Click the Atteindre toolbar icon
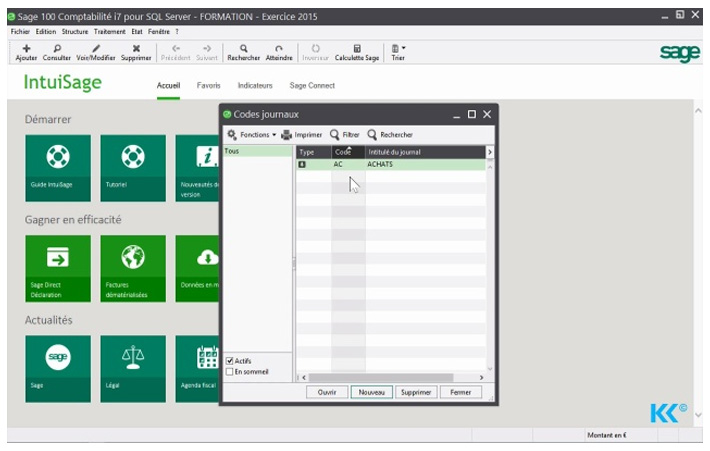 279,48
